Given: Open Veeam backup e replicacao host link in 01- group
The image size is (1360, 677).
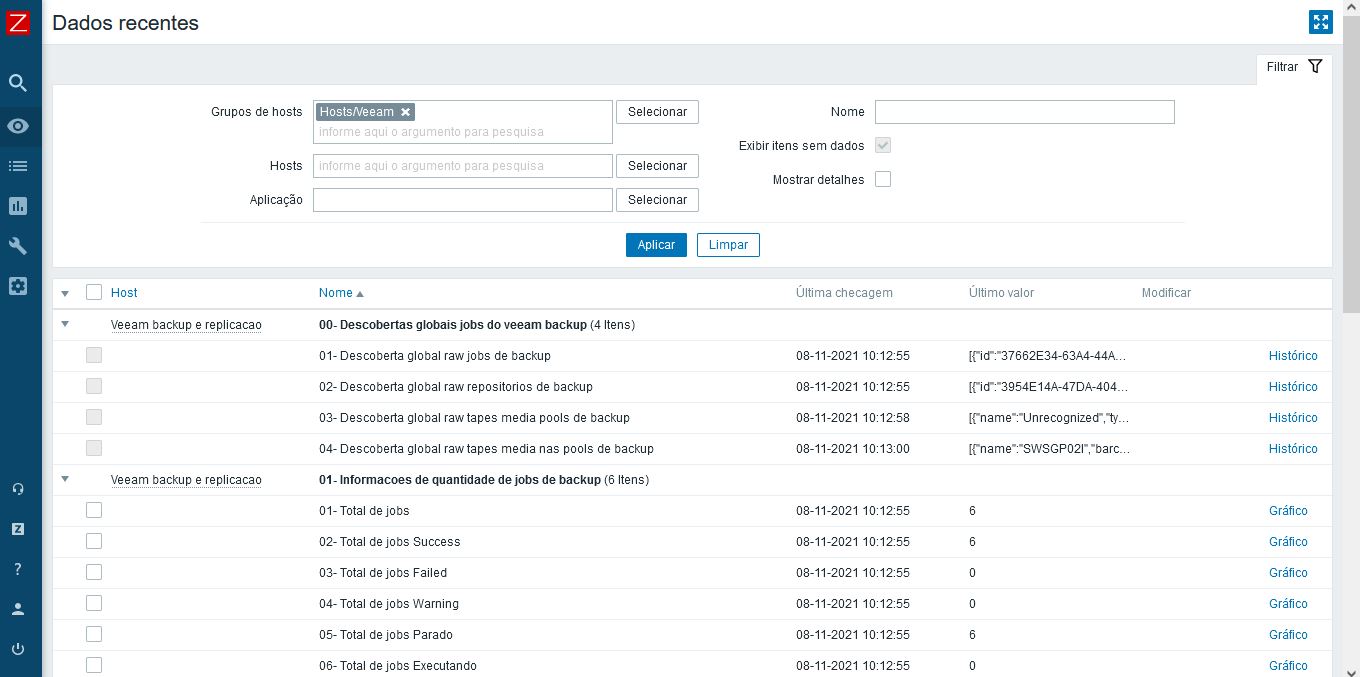Looking at the screenshot, I should point(186,480).
